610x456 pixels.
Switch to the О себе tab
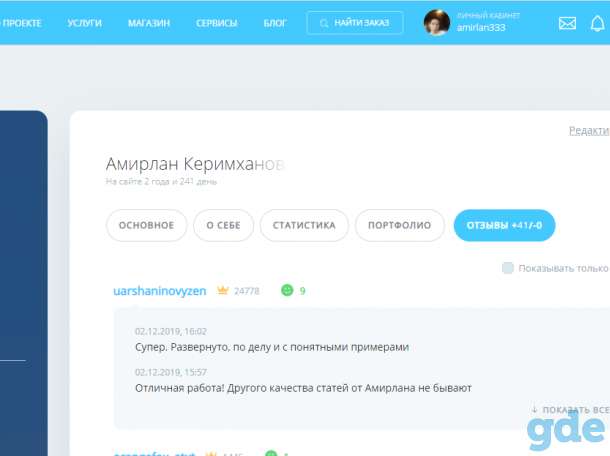(x=223, y=225)
